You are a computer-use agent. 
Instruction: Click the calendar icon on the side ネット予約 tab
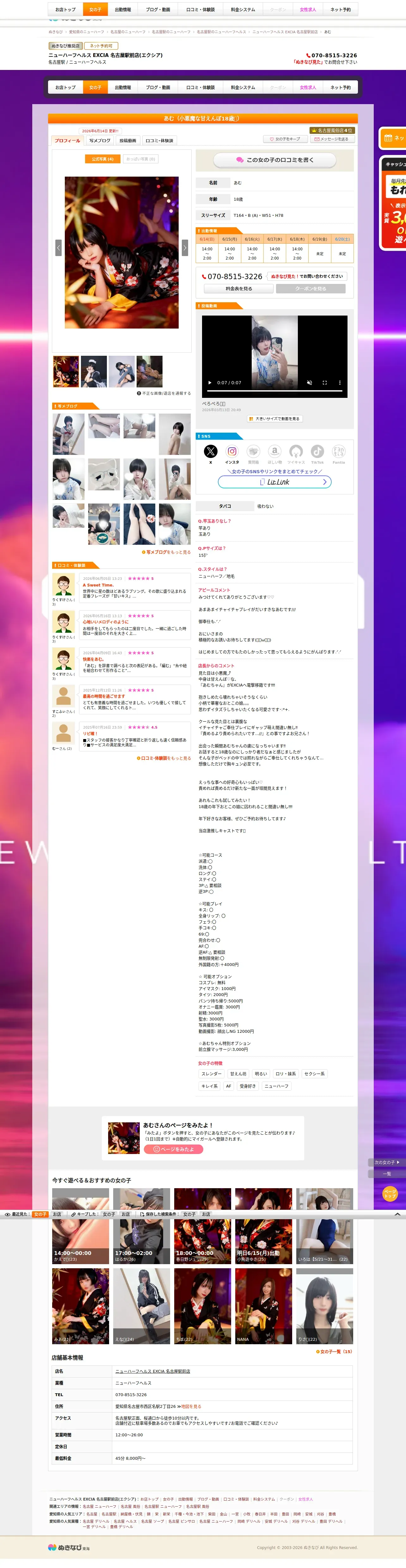coord(388,138)
